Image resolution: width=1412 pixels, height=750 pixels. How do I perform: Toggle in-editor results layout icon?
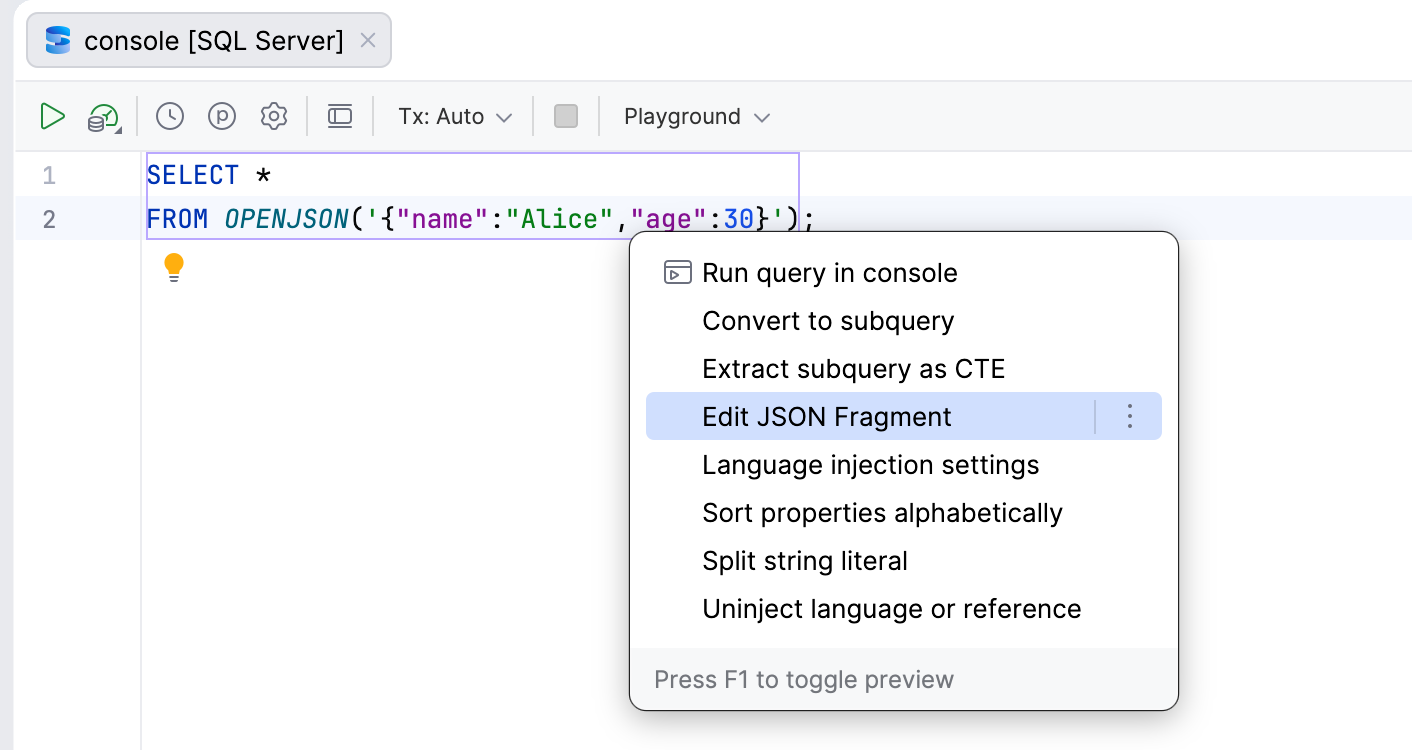340,117
